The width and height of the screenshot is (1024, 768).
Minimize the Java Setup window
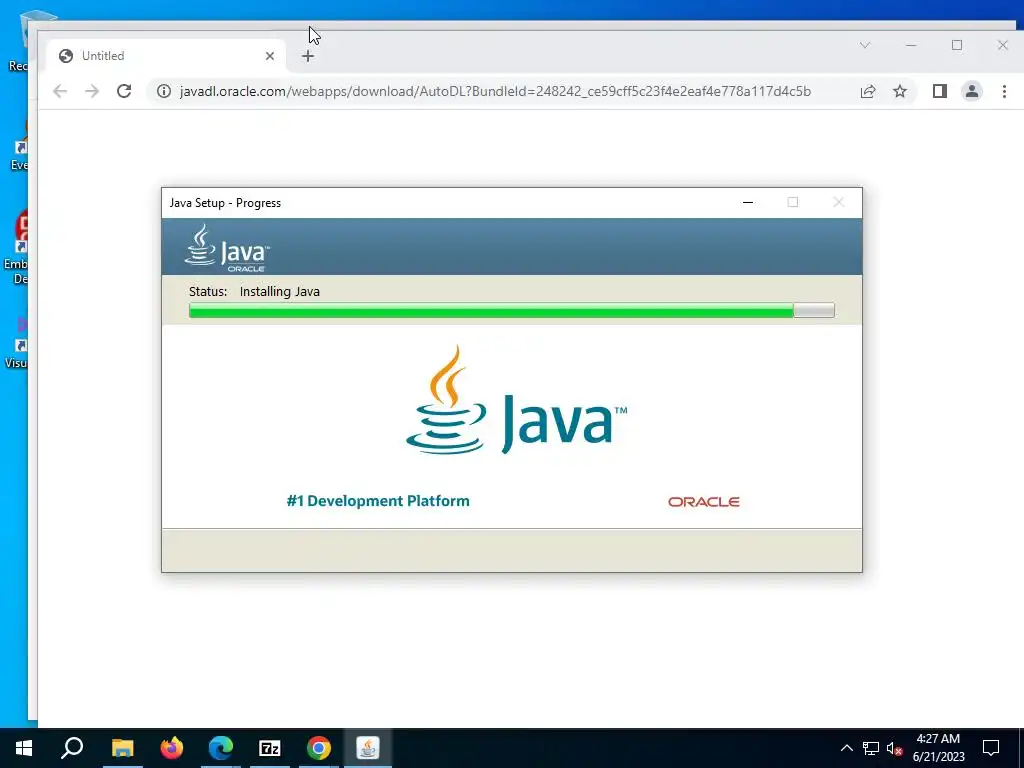[x=748, y=202]
